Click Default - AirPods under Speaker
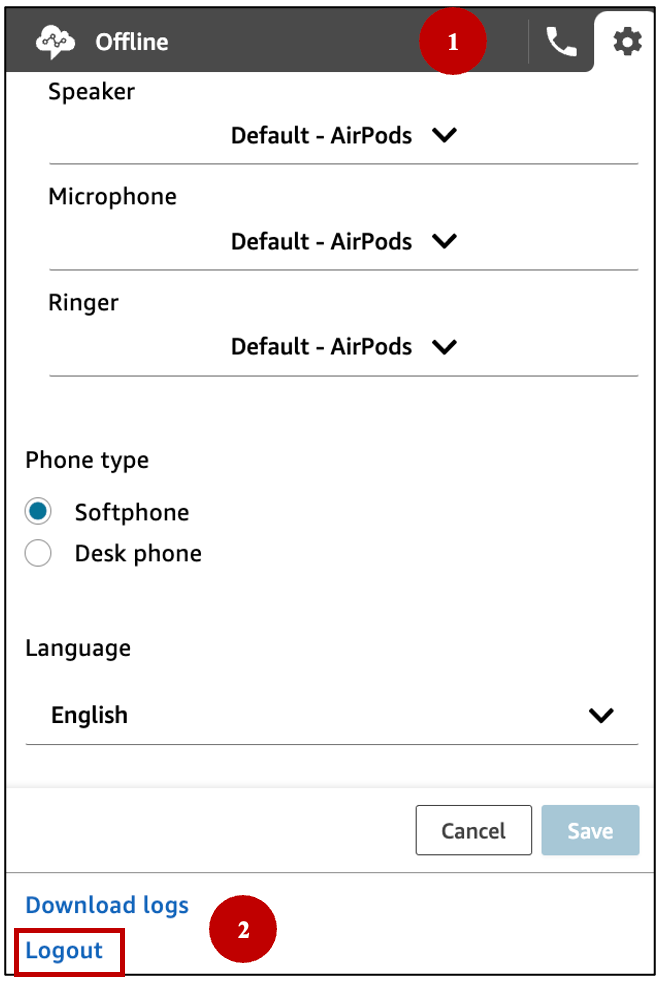660x982 pixels. coord(320,135)
